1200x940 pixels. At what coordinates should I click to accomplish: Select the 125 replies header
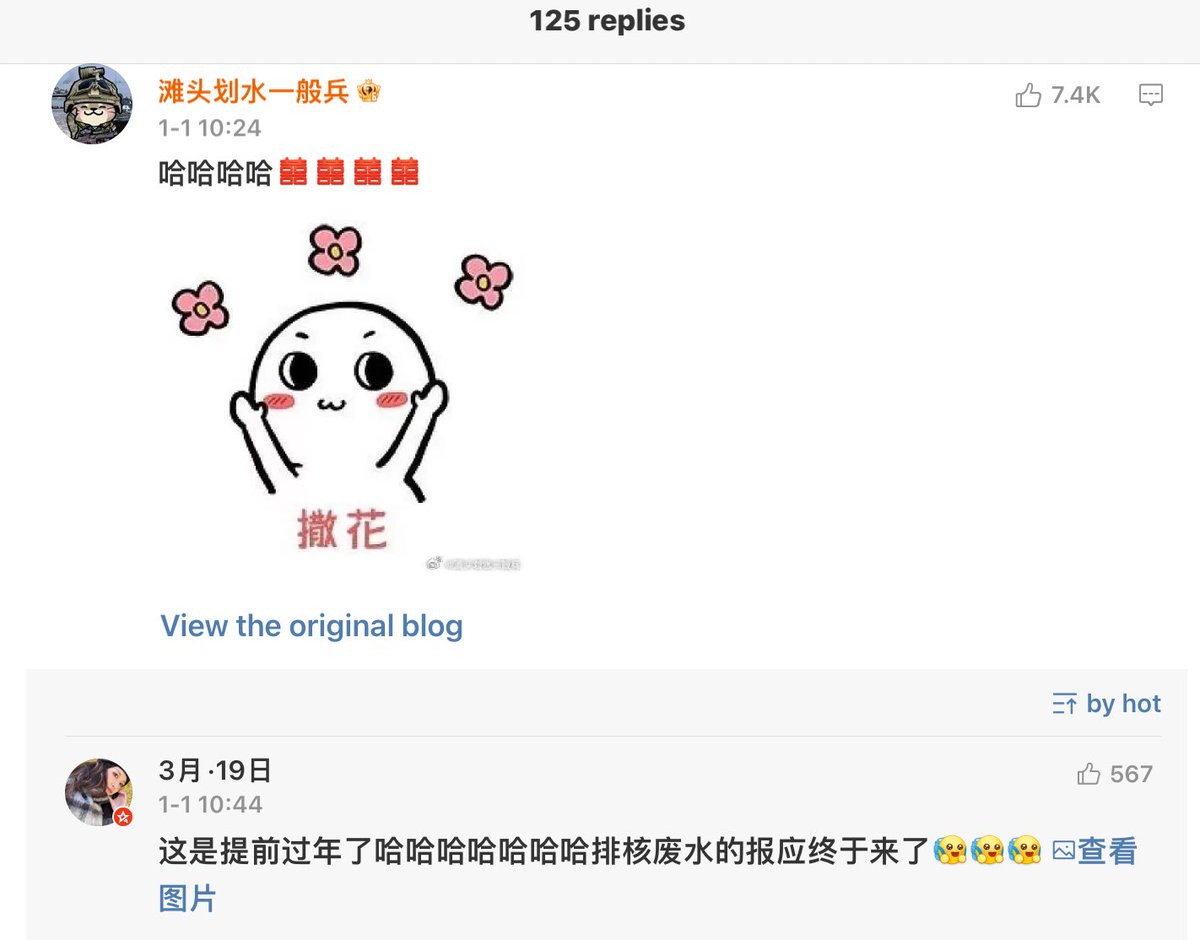(607, 21)
